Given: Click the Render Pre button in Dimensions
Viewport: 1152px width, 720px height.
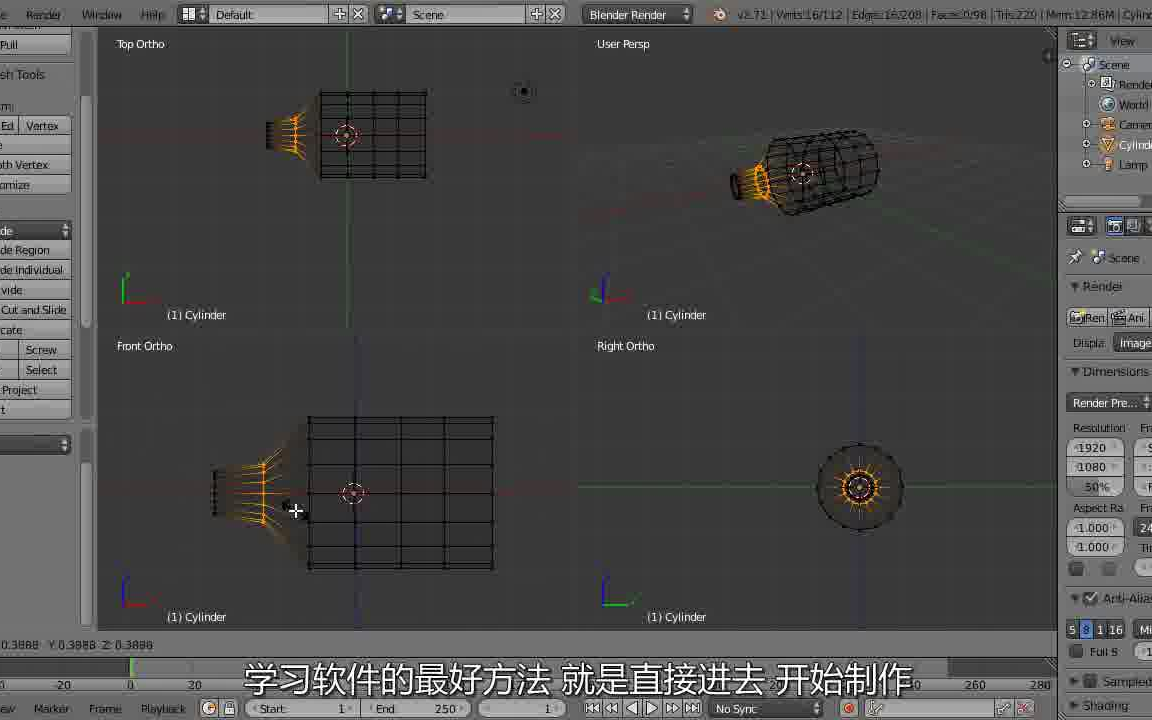Looking at the screenshot, I should point(1105,402).
